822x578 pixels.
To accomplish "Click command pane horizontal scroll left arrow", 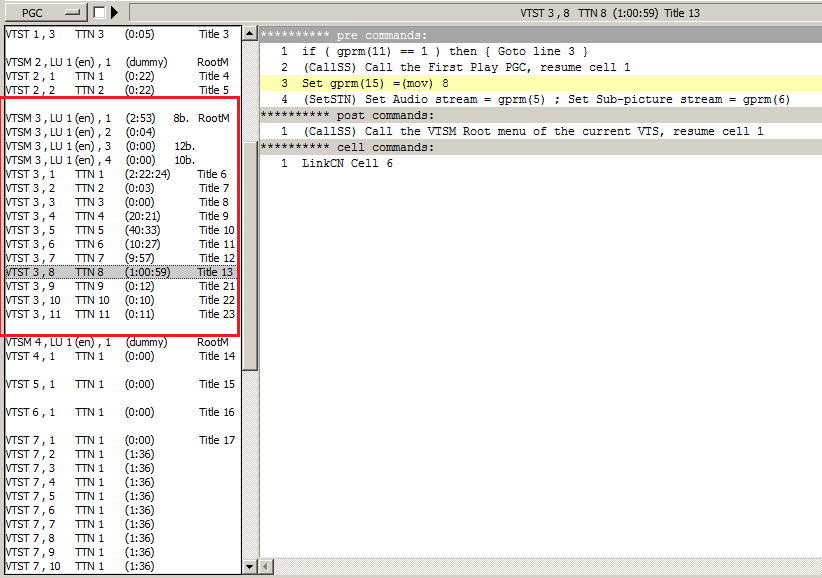I will pyautogui.click(x=266, y=566).
